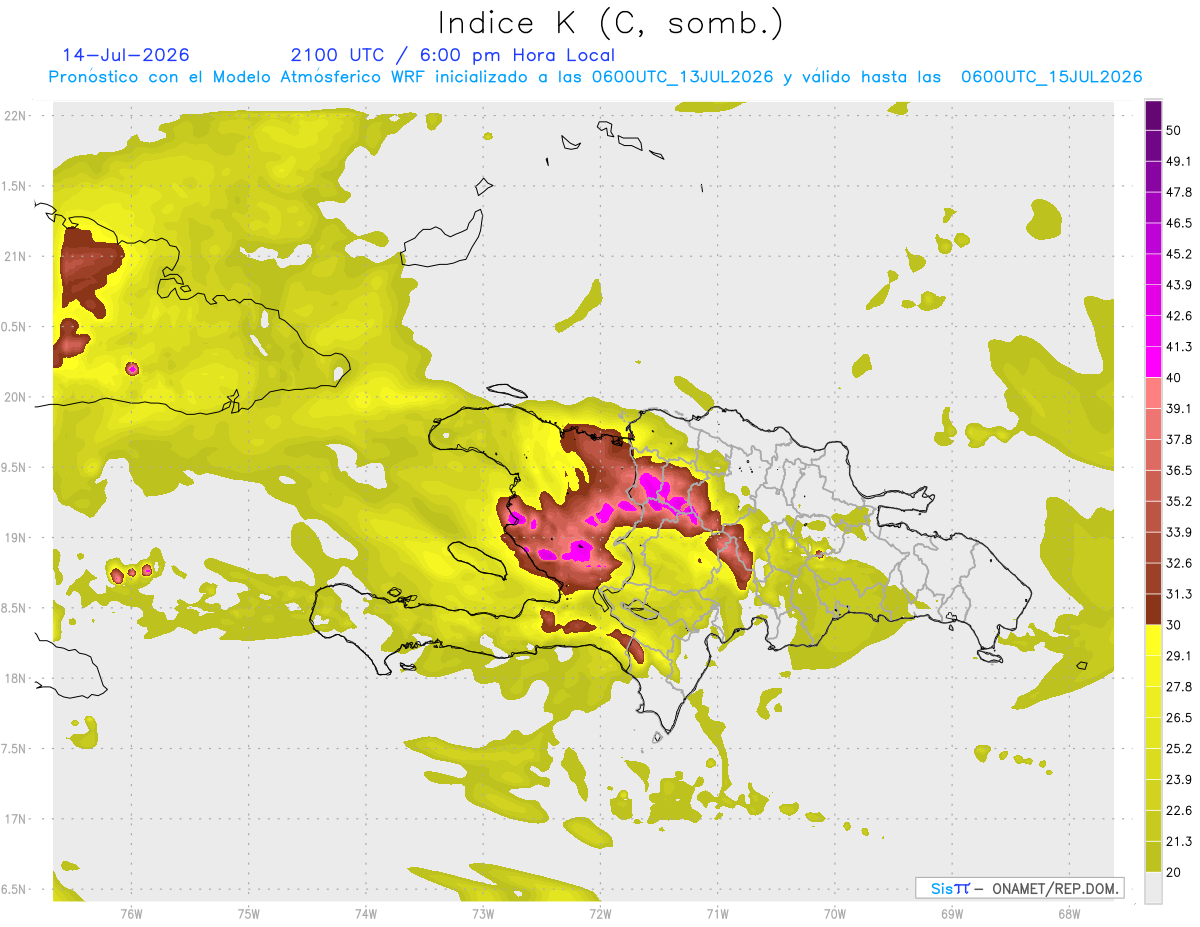Click the "50" colorbar label
Screen dimensions: 1200x927
[x=1175, y=131]
